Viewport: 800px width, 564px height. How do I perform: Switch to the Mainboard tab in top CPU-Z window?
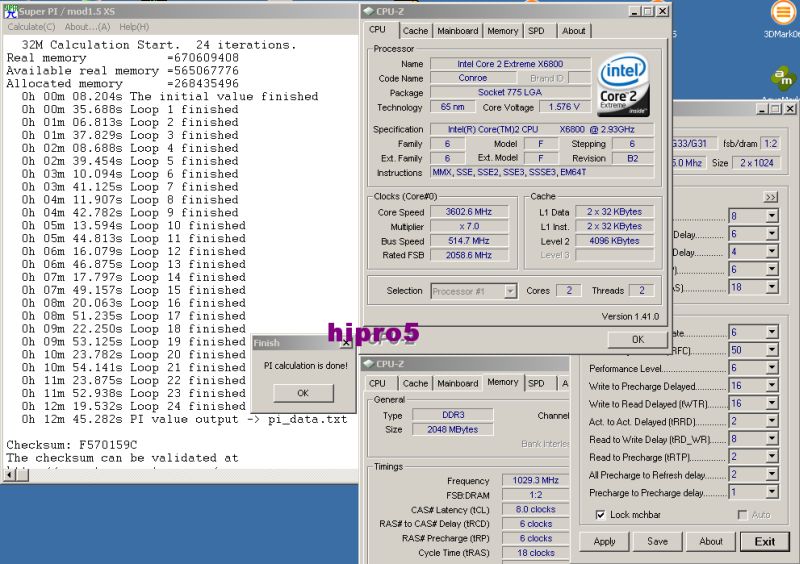click(457, 31)
